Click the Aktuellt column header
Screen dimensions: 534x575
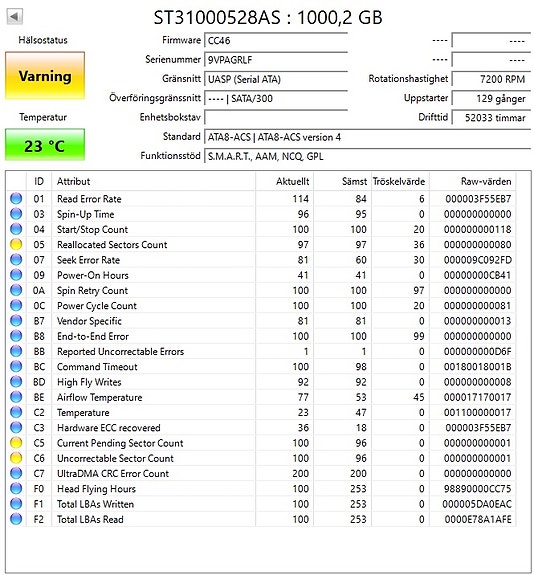[285, 181]
